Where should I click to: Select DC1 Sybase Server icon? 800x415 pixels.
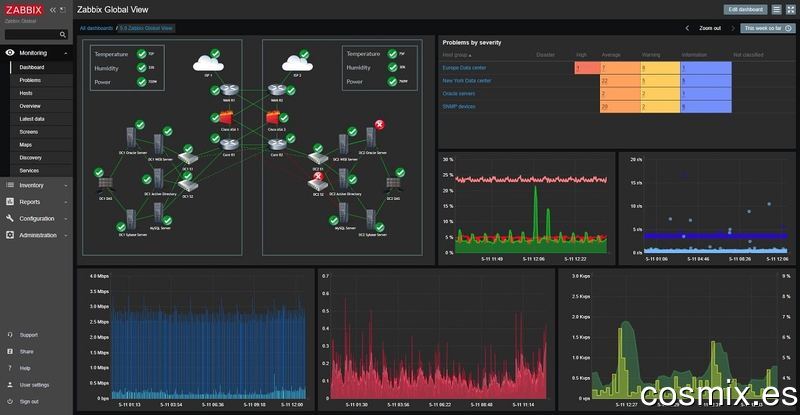pyautogui.click(x=131, y=221)
